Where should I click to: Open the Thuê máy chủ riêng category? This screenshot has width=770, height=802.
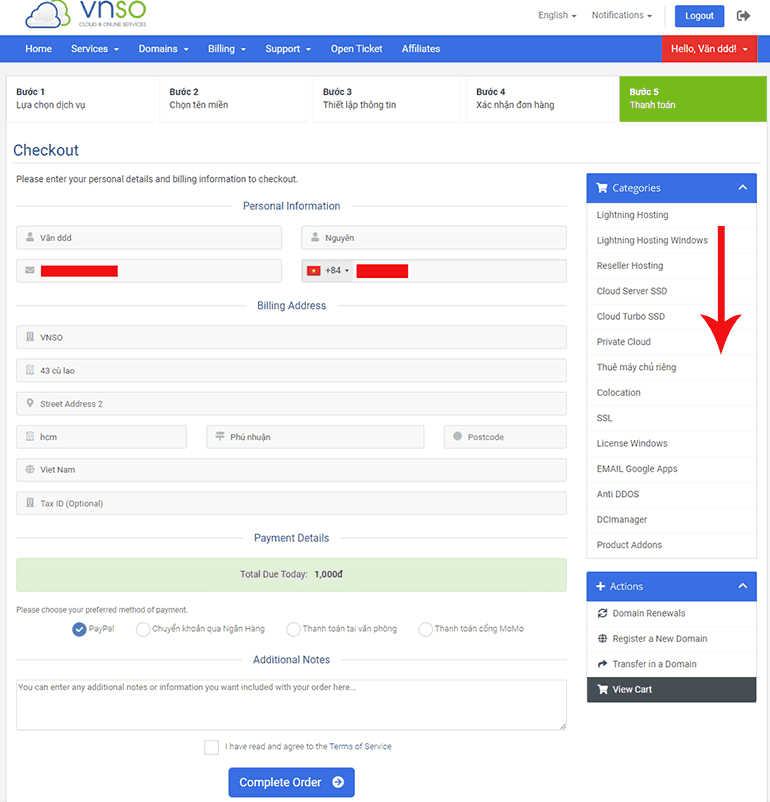[x=671, y=367]
